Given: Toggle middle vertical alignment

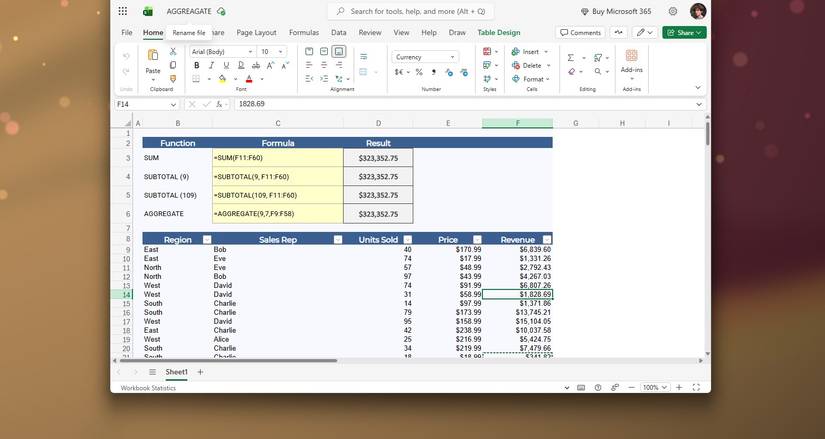Looking at the screenshot, I should point(324,52).
